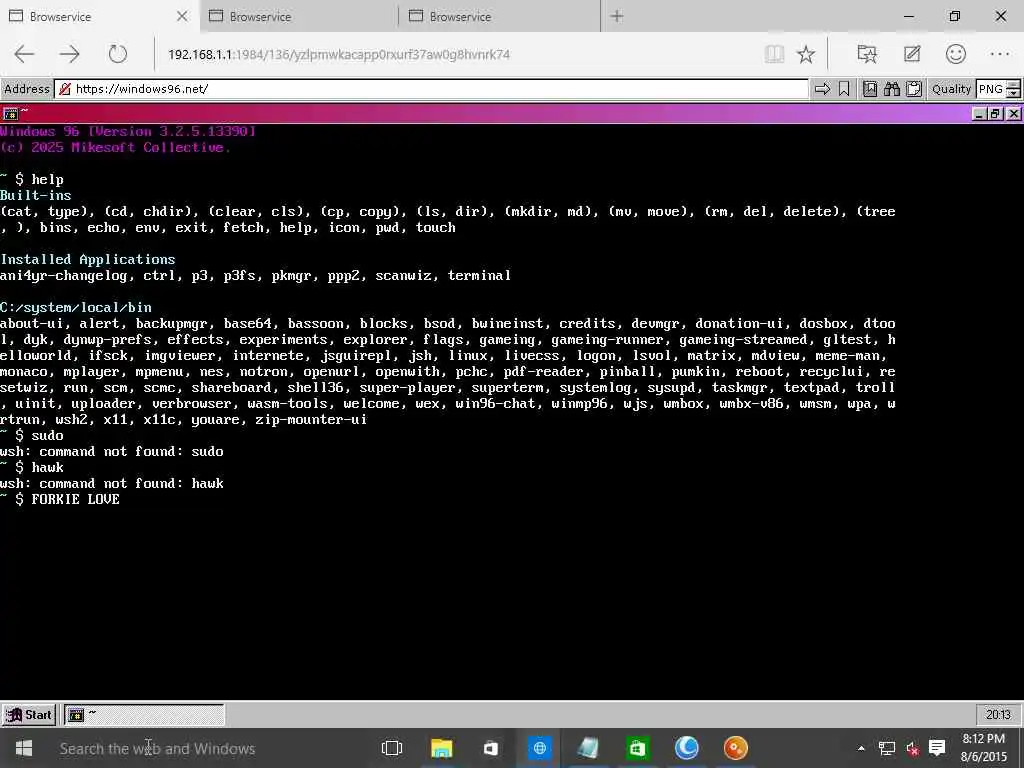
Task: Close the Windows 96 terminal window
Action: 1013,114
